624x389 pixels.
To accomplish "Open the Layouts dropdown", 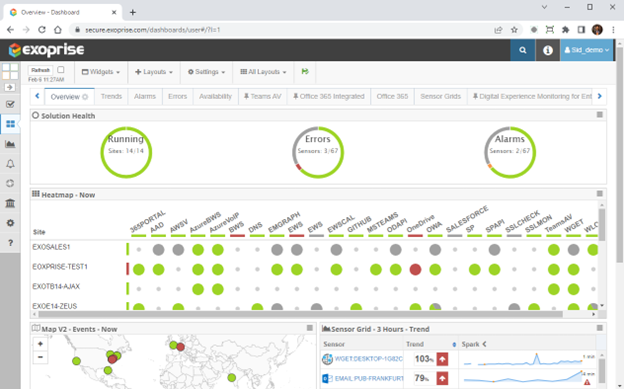I will [x=154, y=72].
